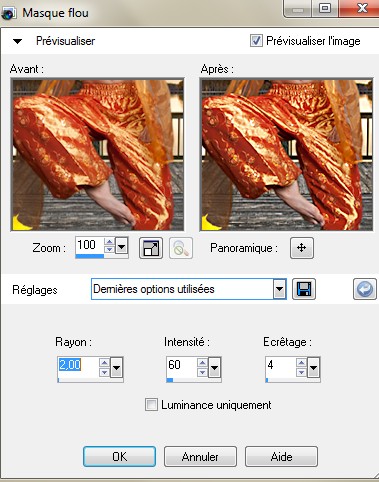Click the fit-to-window preview icon
The height and width of the screenshot is (482, 379).
point(151,248)
